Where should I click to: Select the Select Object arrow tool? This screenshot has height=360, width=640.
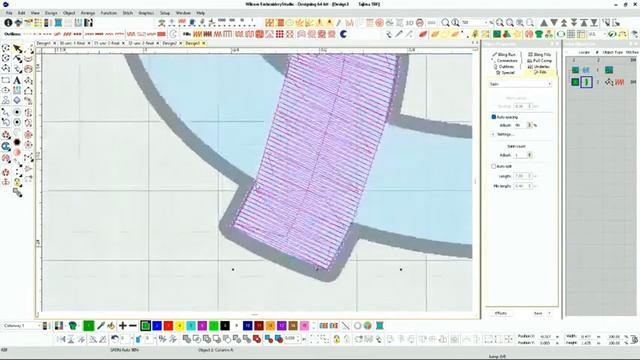[17, 49]
